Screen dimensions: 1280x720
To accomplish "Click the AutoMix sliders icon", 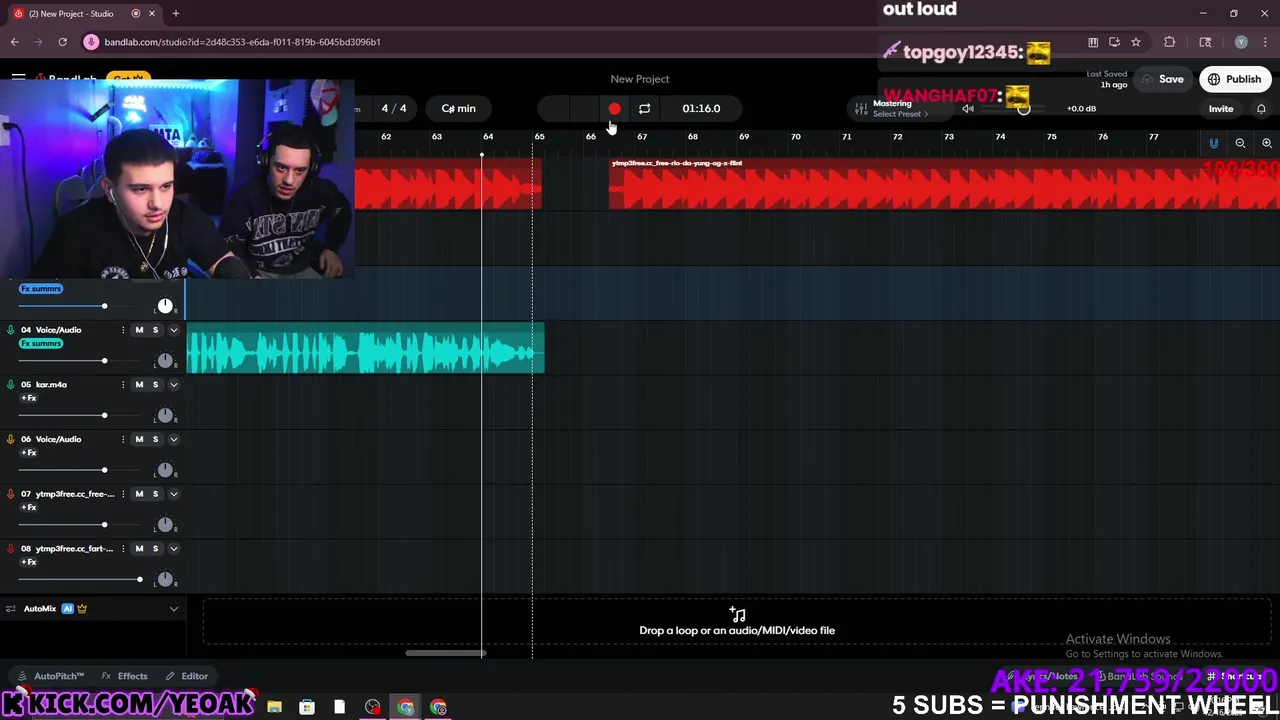I will [11, 609].
